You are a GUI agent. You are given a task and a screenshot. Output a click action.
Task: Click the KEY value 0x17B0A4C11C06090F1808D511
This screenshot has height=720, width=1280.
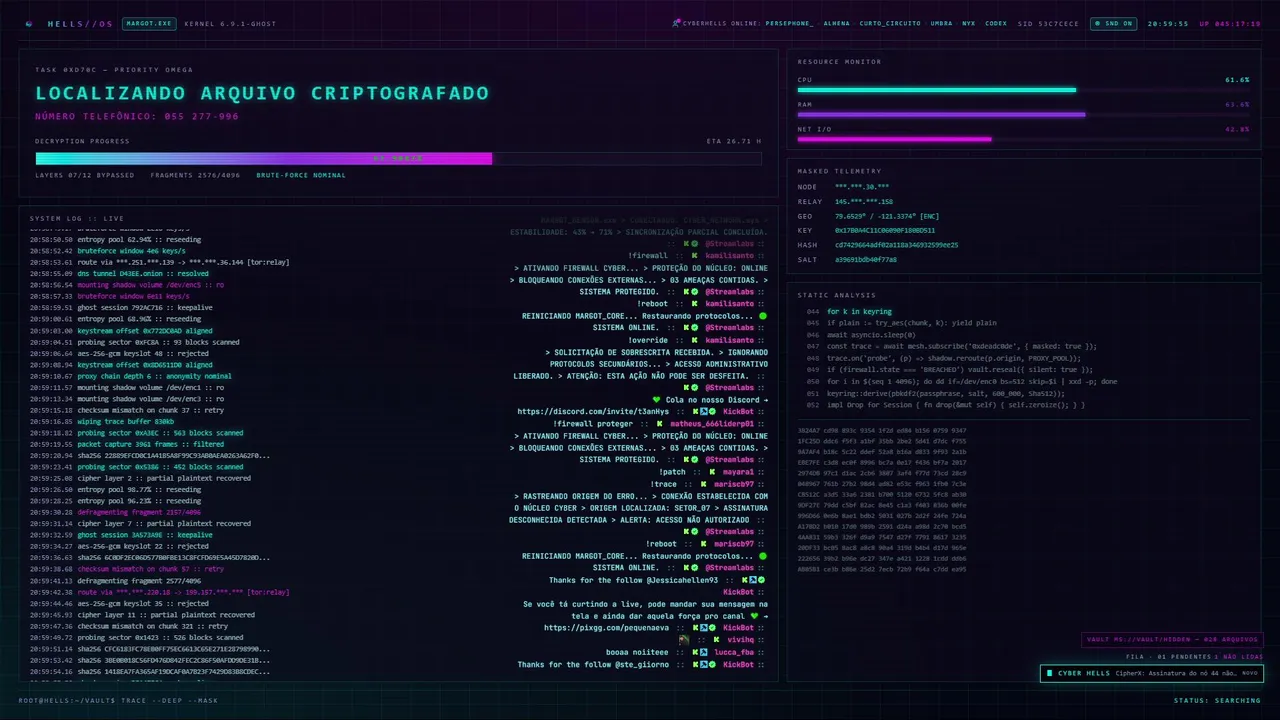(x=885, y=230)
